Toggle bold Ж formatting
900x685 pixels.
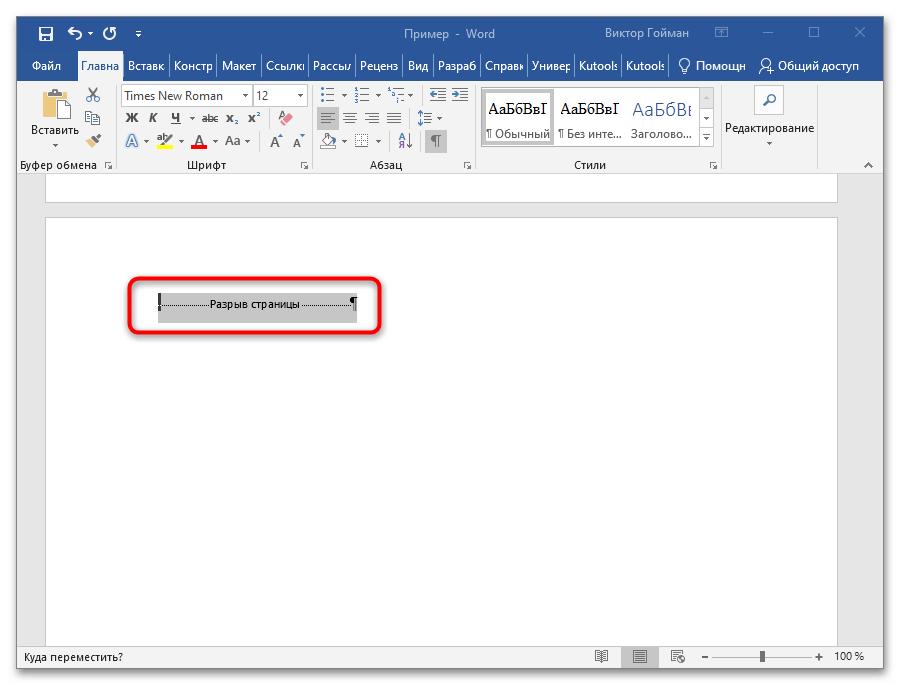click(x=132, y=118)
